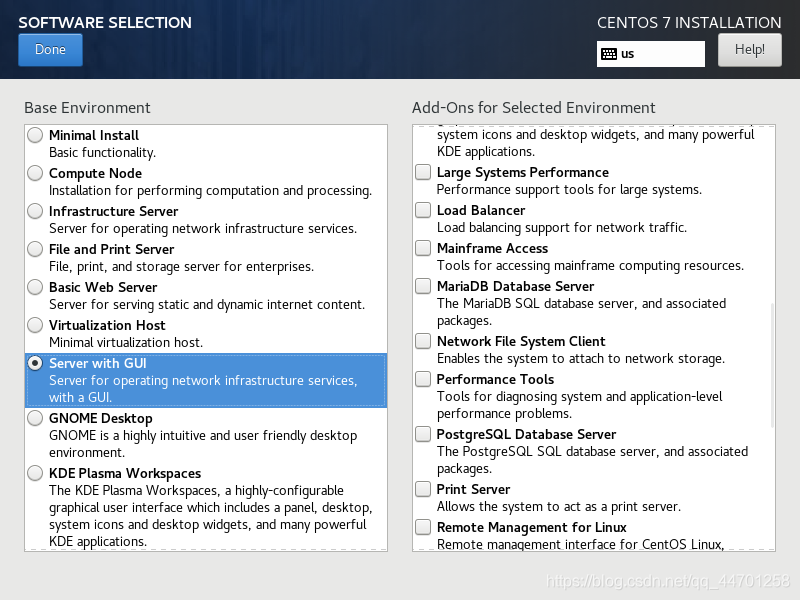Viewport: 800px width, 600px height.
Task: Click 'Enables the system to attach to network storage.'
Action: pos(581,359)
